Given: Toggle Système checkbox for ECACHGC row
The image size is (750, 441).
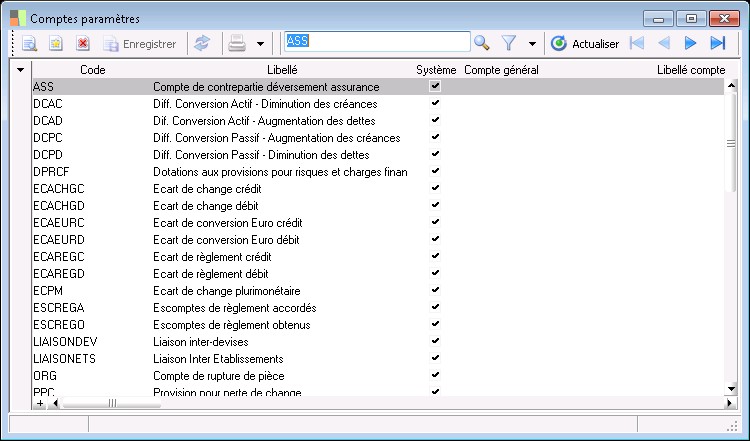Looking at the screenshot, I should tap(435, 188).
